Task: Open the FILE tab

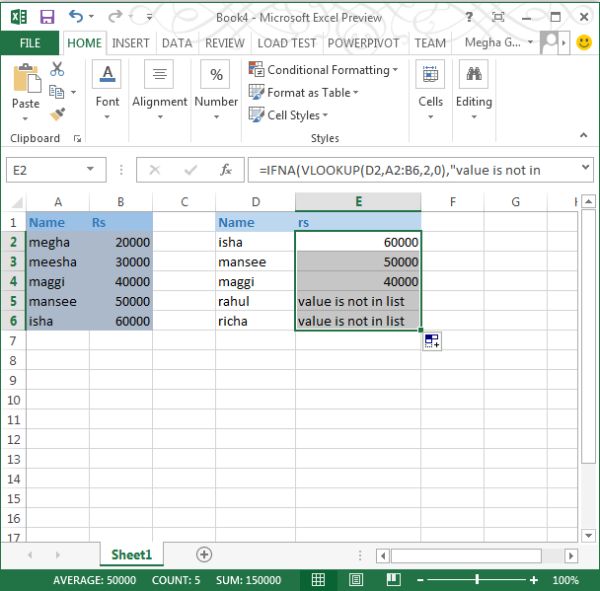Action: click(x=30, y=43)
